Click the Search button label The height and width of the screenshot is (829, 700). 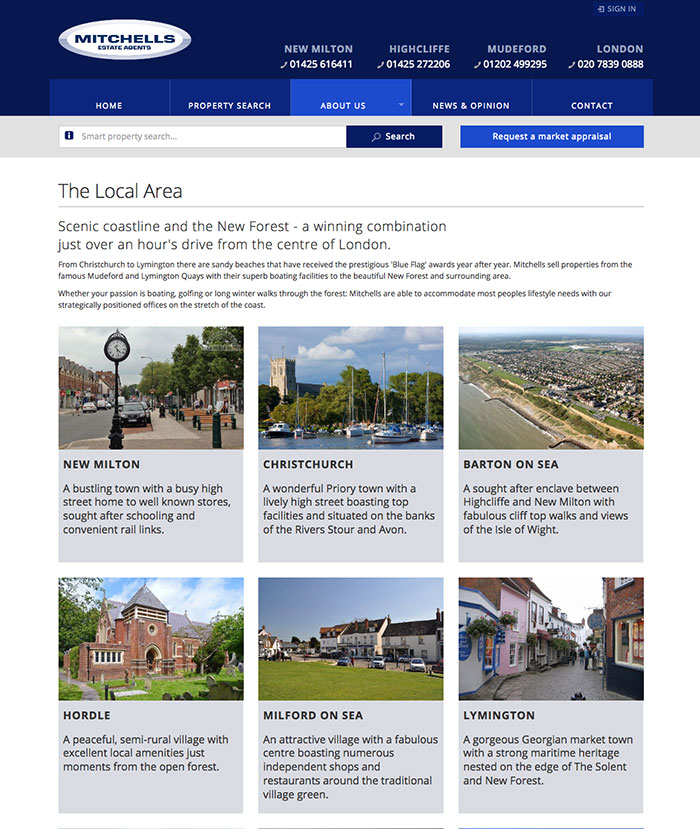(x=400, y=136)
